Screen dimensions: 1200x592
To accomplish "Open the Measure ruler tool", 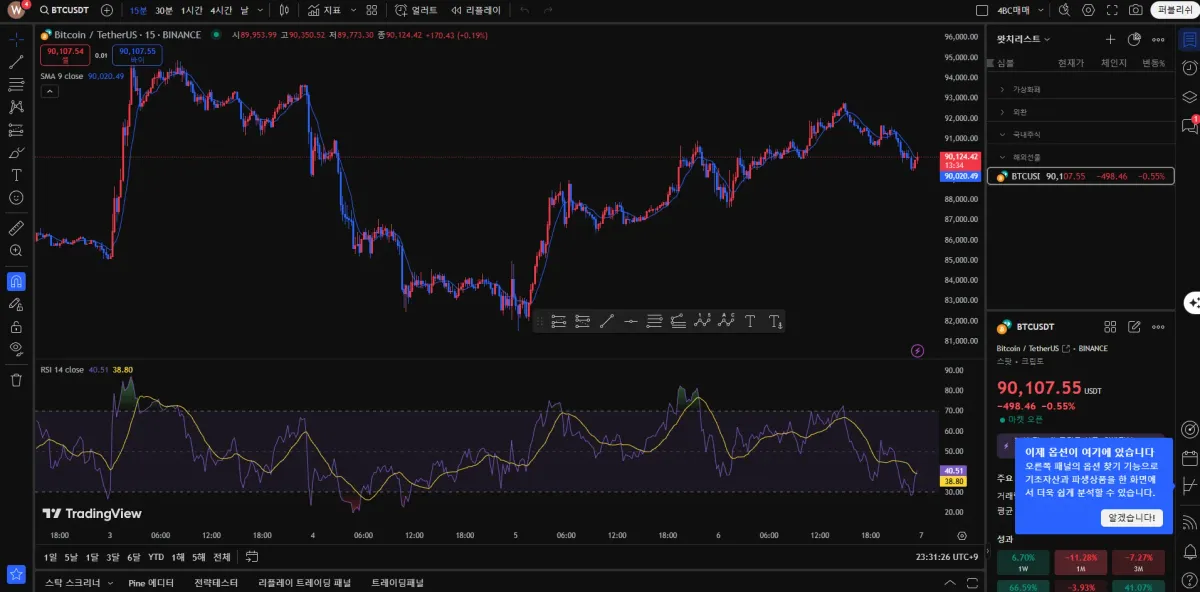I will (x=16, y=229).
